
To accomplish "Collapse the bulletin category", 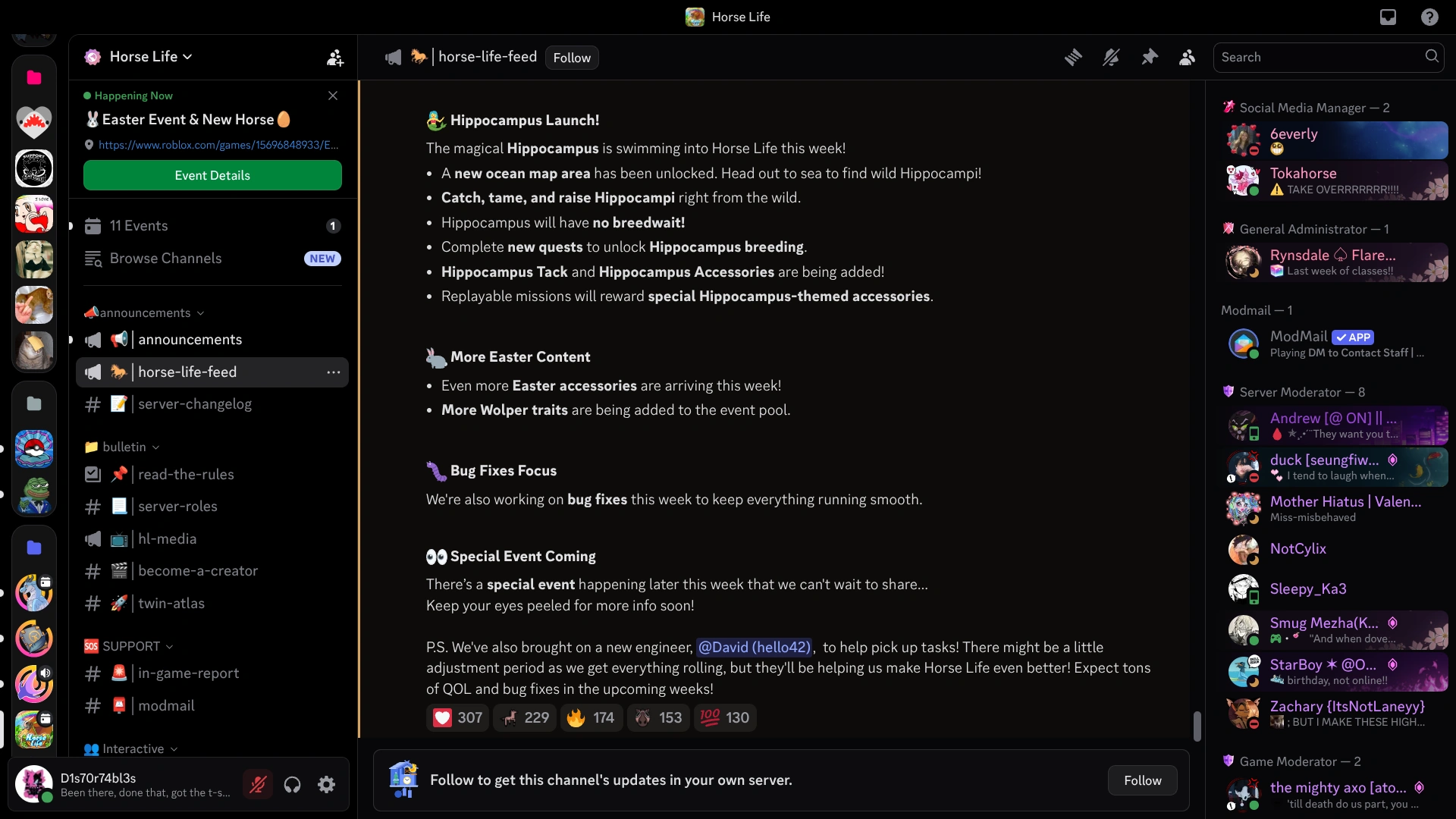I will [x=121, y=447].
